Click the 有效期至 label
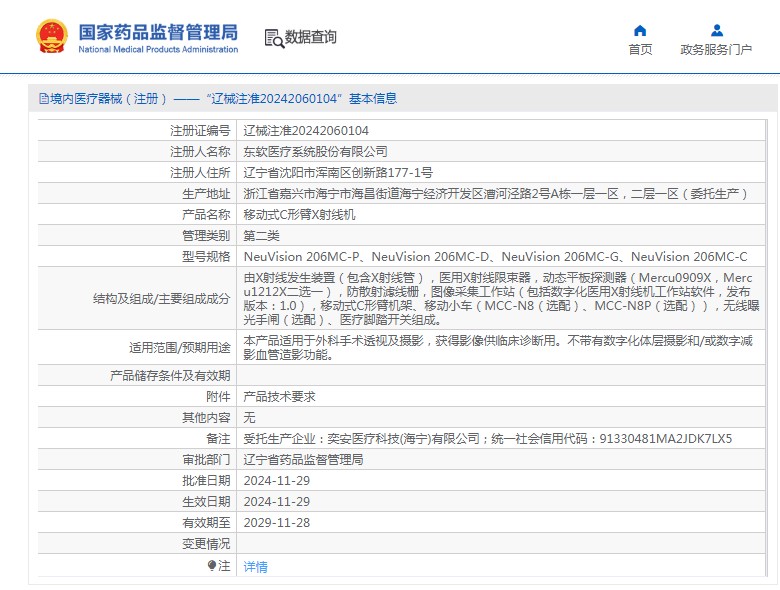 click(206, 522)
